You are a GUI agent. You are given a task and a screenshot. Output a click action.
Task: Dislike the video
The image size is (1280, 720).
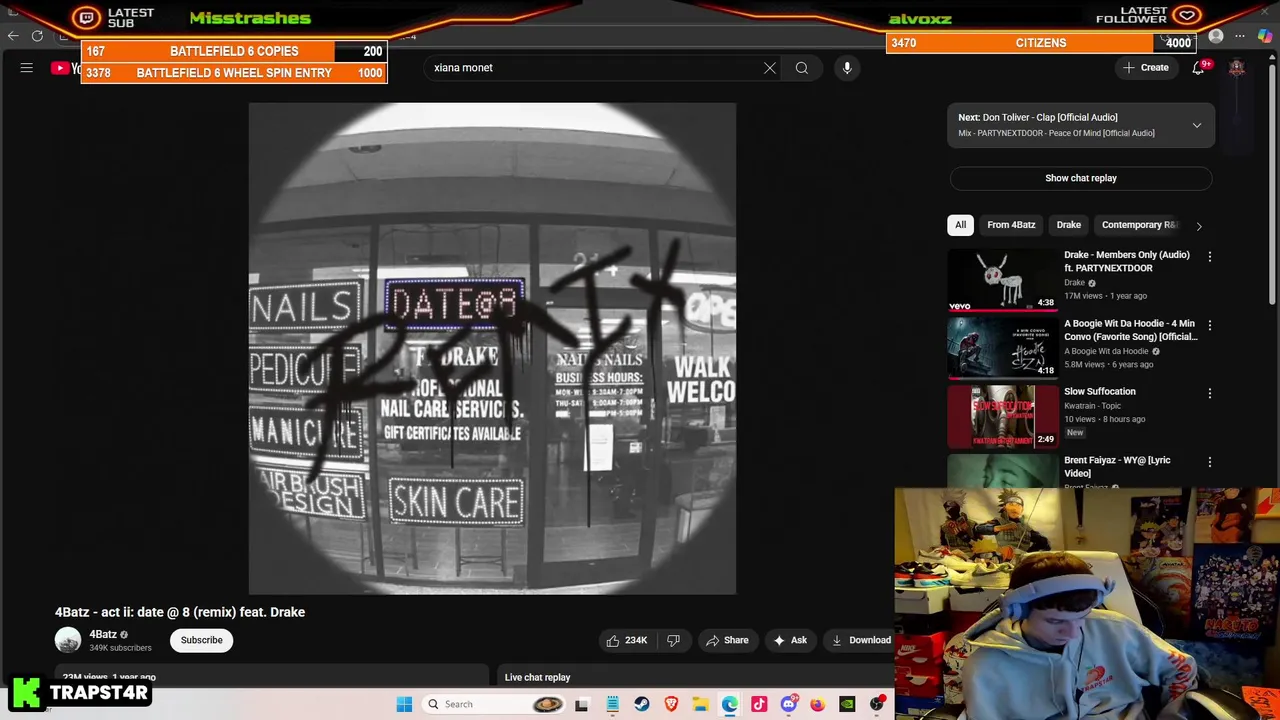pos(674,640)
